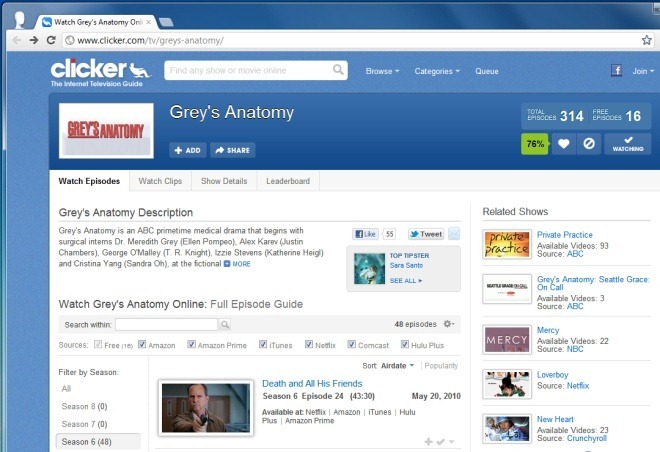Image resolution: width=660 pixels, height=452 pixels.
Task: Filter by Season 8 (0)
Action: point(84,406)
